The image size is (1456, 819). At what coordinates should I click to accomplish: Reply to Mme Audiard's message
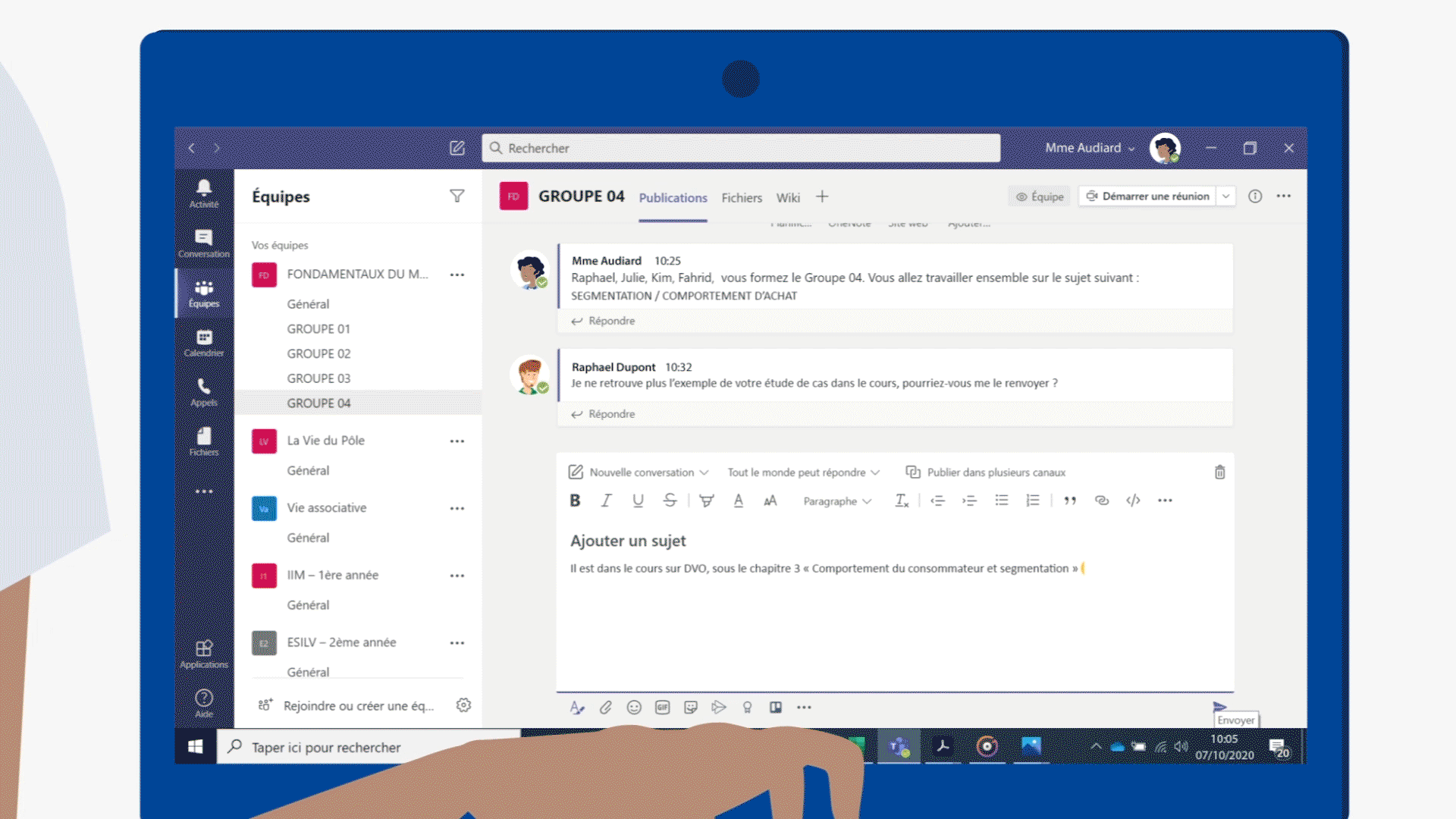coord(604,322)
